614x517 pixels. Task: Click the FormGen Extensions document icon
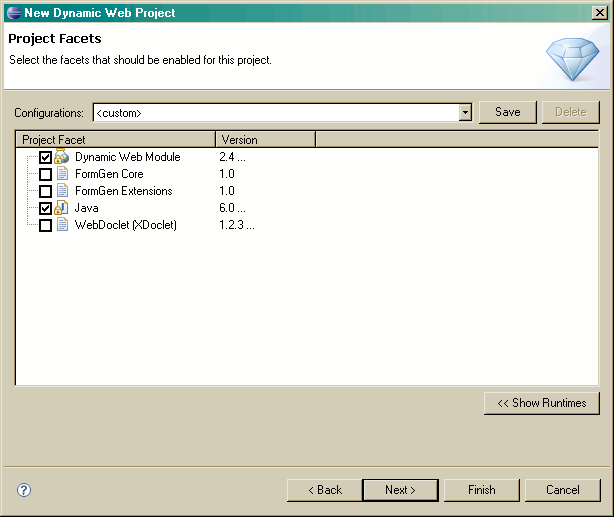point(61,191)
